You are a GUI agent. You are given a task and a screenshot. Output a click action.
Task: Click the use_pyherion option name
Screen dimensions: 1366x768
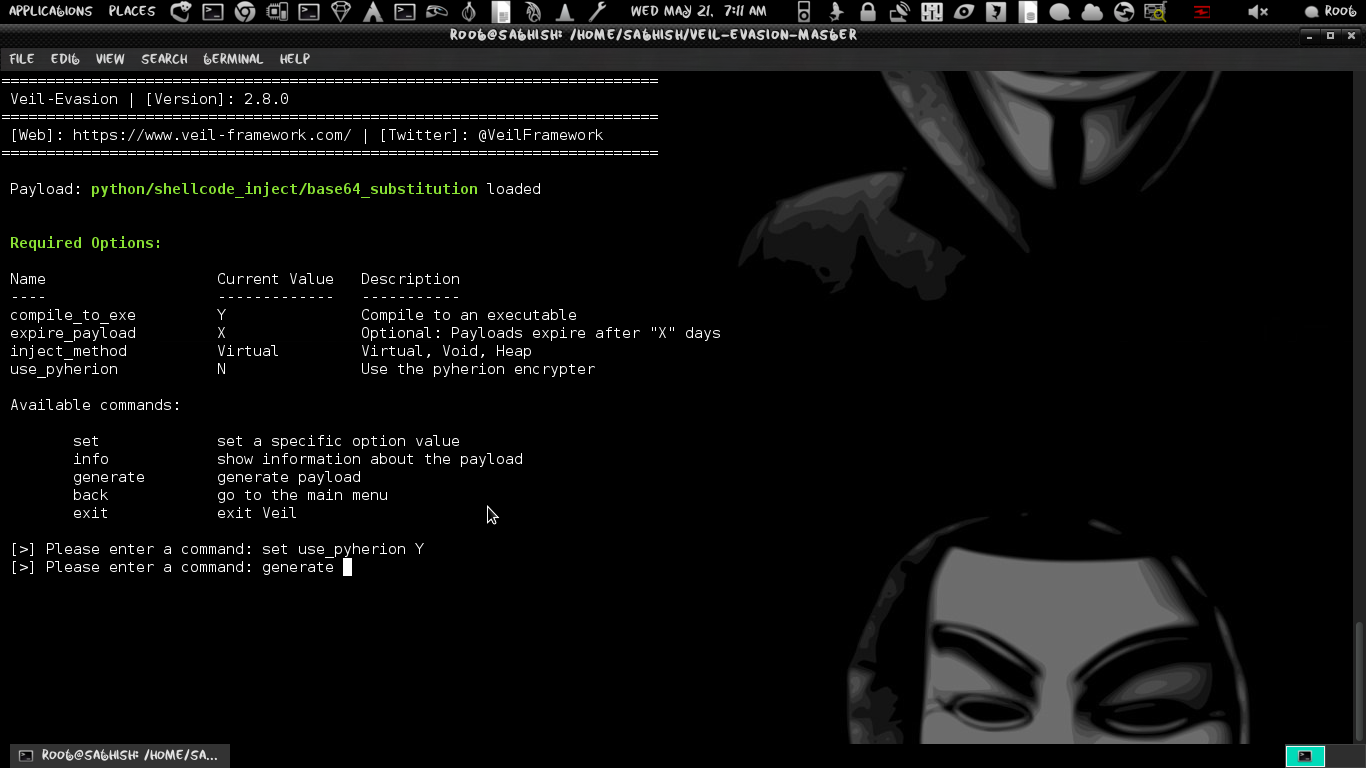click(x=64, y=369)
